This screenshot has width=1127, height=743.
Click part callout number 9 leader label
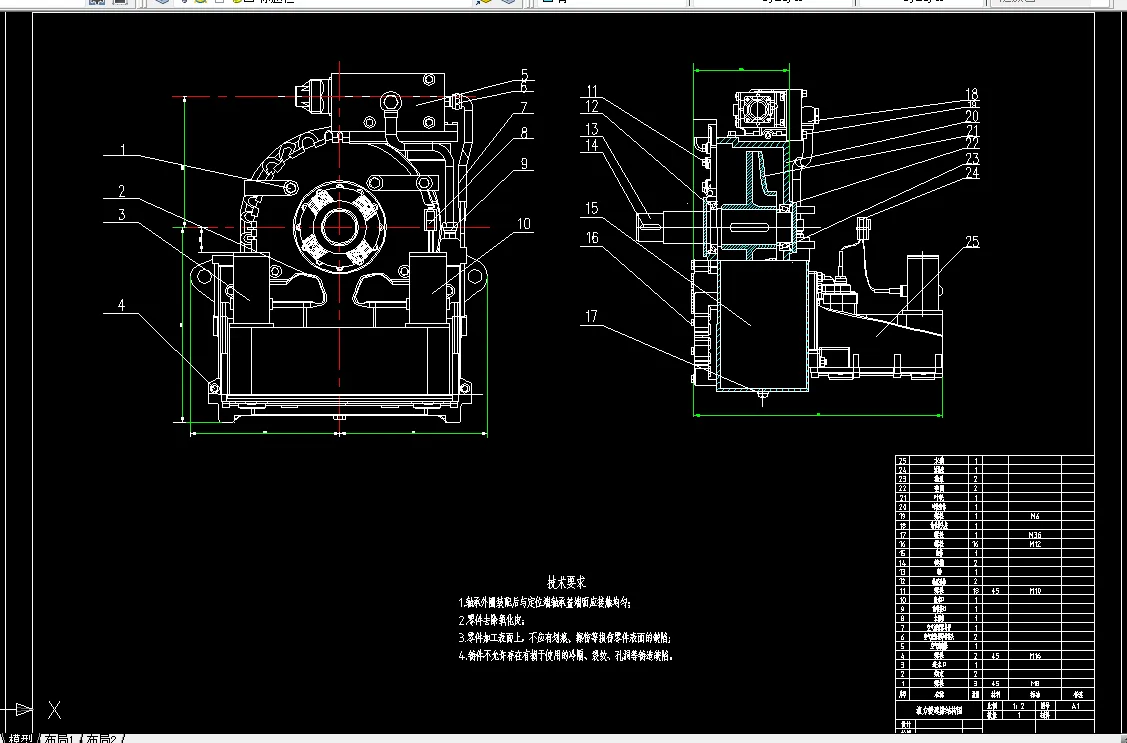point(524,164)
